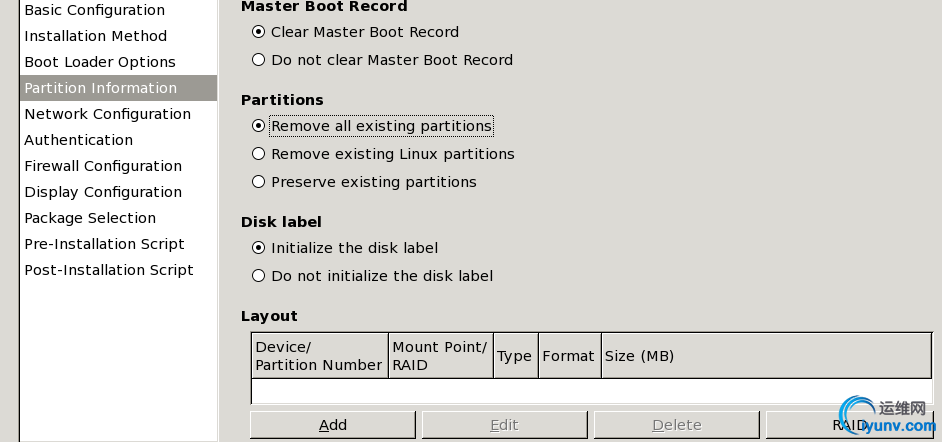The width and height of the screenshot is (942, 442).
Task: Go to Package Selection
Action: [90, 218]
